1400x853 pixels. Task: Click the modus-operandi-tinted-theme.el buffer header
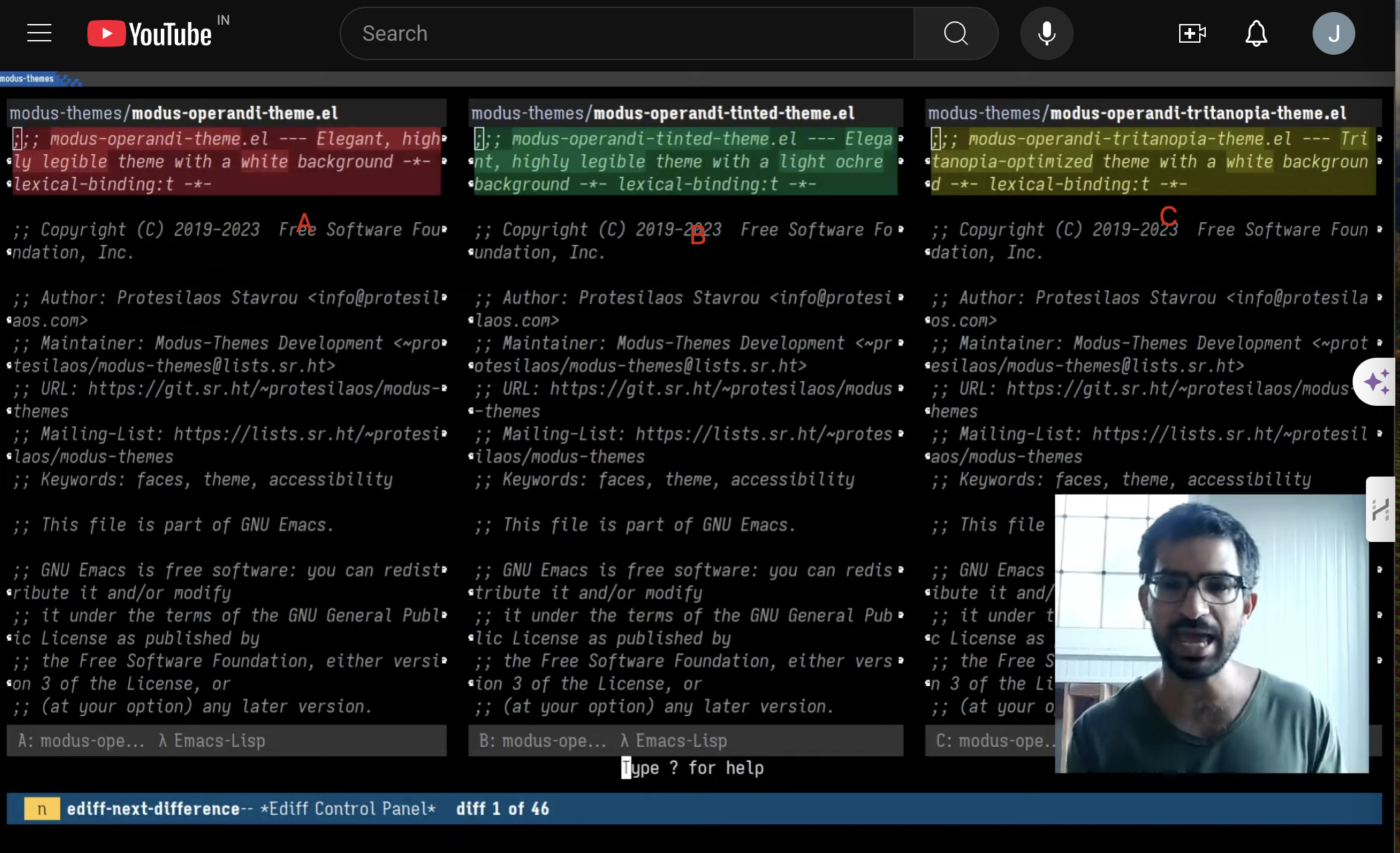(685, 113)
